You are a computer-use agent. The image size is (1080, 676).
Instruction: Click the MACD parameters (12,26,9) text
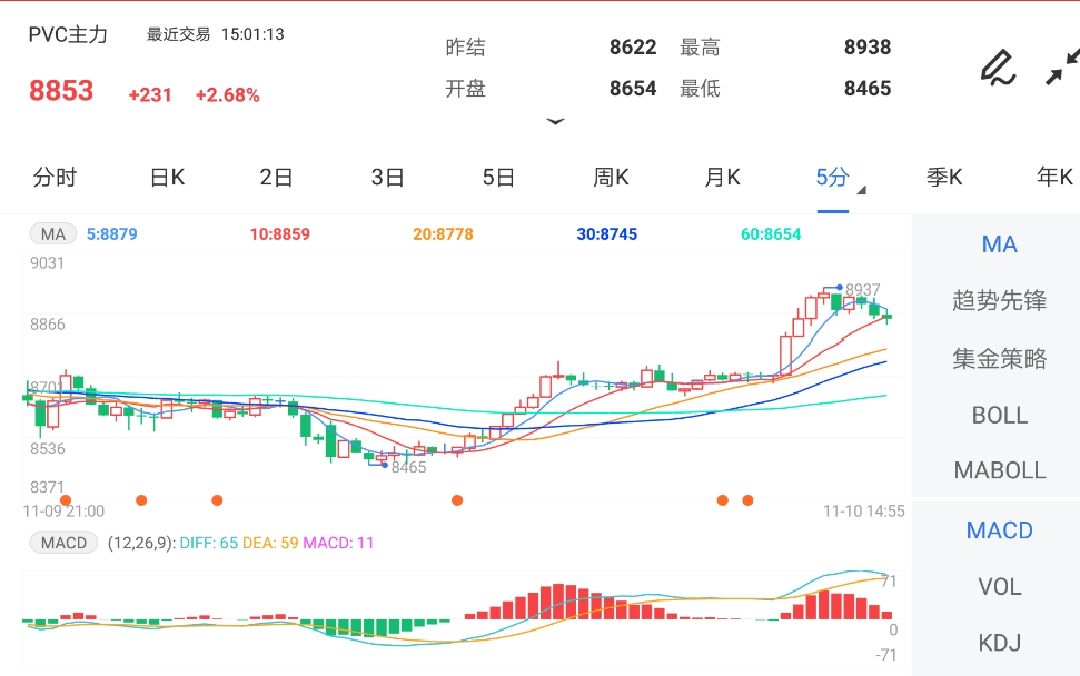click(x=141, y=543)
